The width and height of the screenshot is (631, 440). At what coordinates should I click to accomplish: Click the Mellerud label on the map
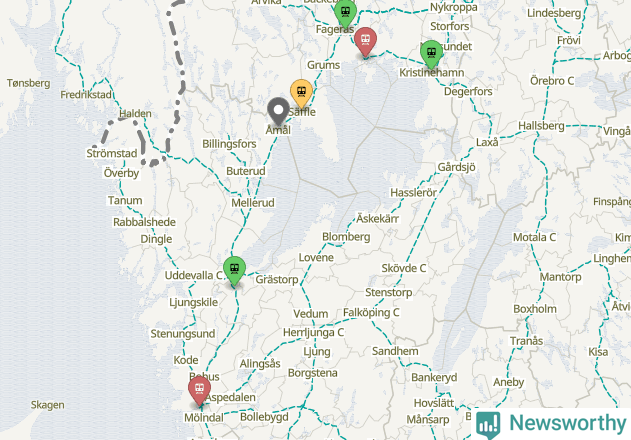point(253,203)
